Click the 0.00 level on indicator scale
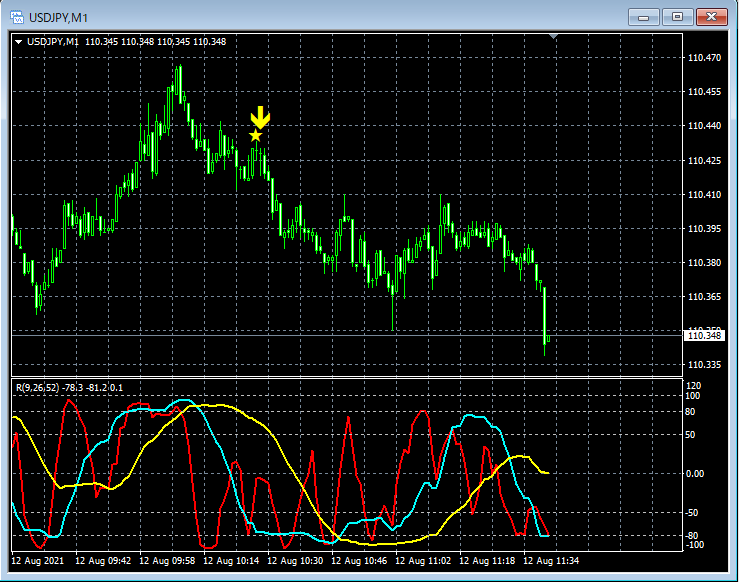 click(x=695, y=473)
